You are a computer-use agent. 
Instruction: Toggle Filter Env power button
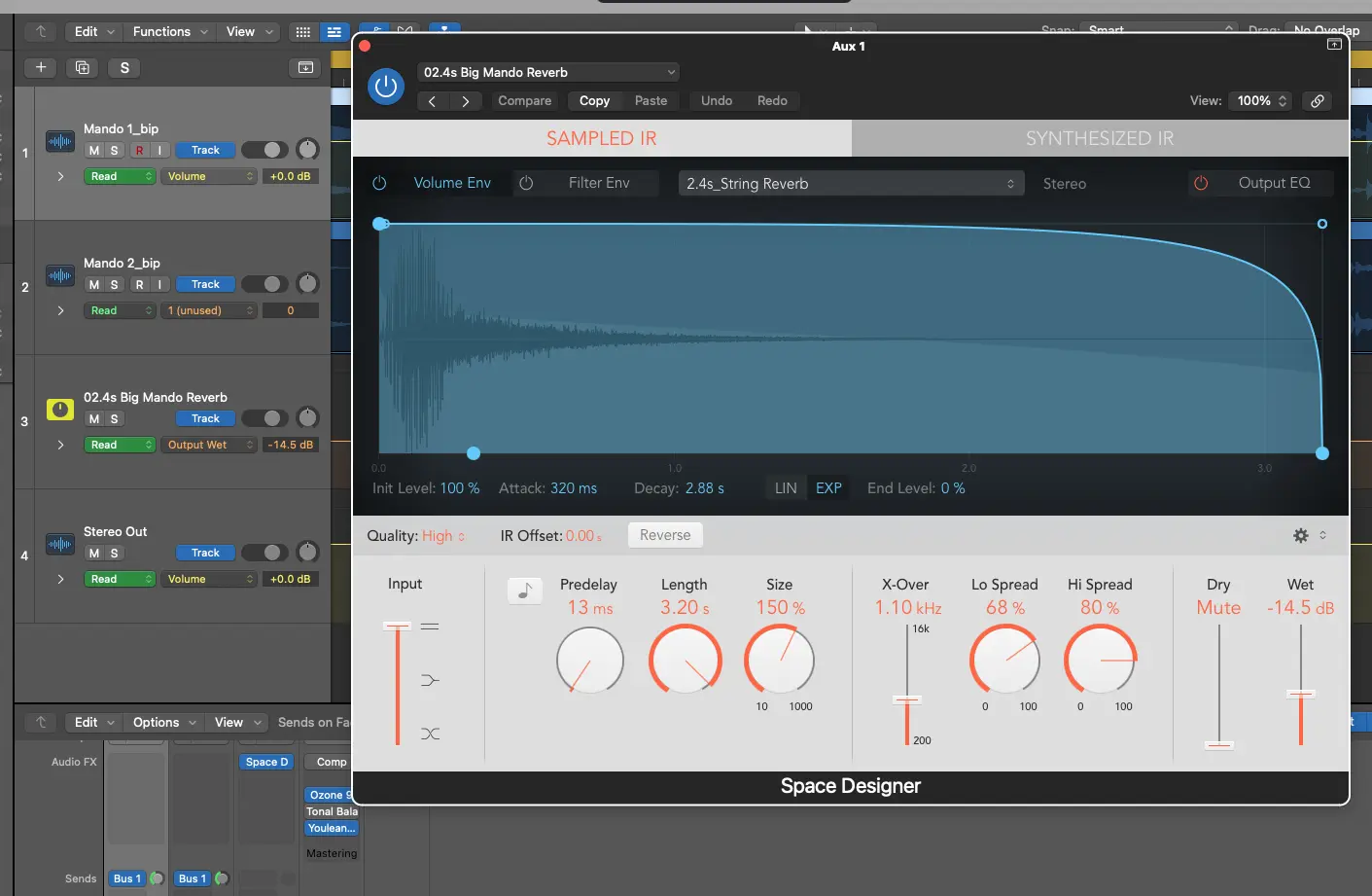point(526,183)
